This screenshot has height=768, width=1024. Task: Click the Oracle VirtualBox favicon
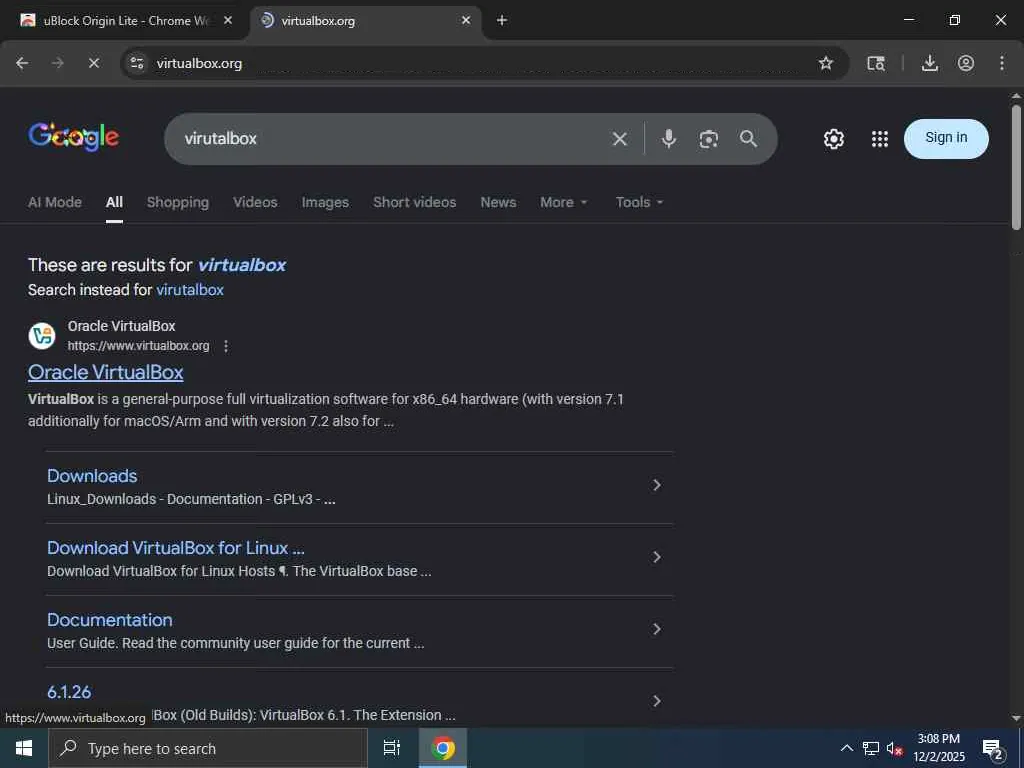[x=42, y=336]
